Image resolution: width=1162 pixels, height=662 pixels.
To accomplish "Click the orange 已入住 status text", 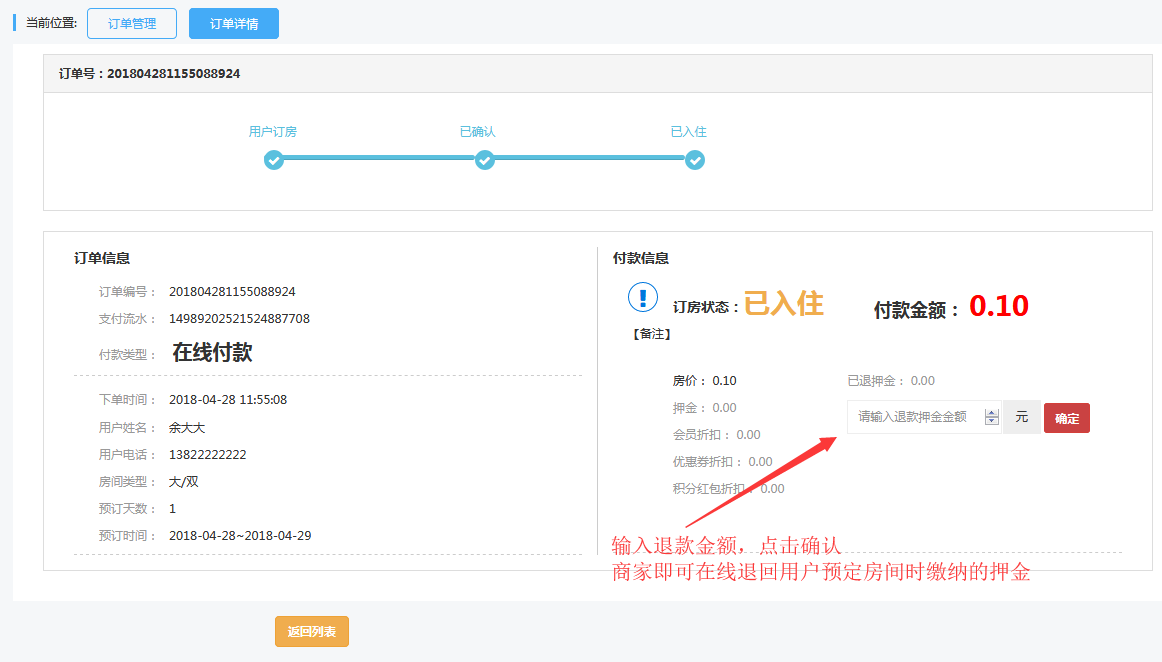I will (x=784, y=304).
